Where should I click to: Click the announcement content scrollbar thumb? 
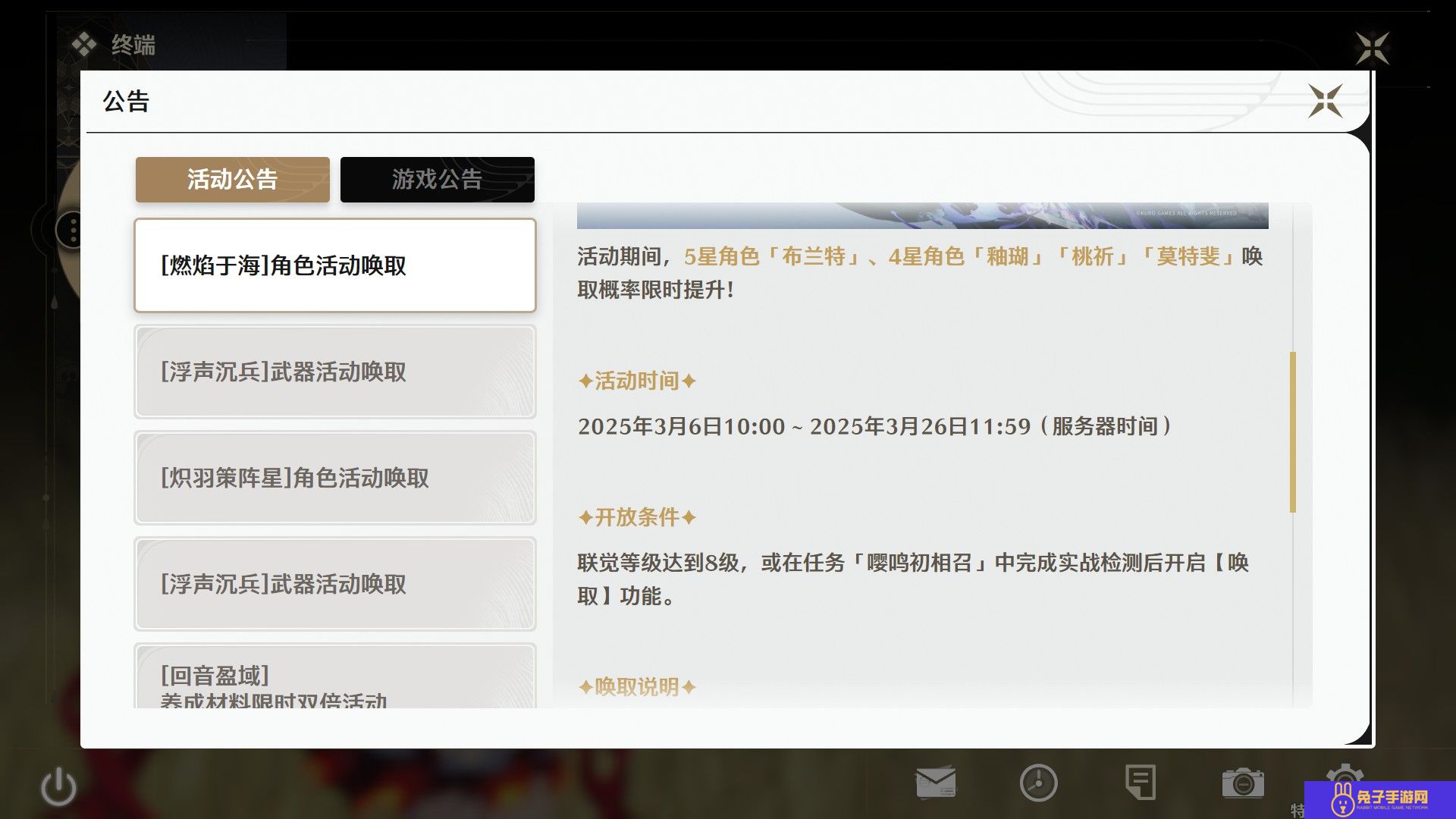[x=1292, y=432]
